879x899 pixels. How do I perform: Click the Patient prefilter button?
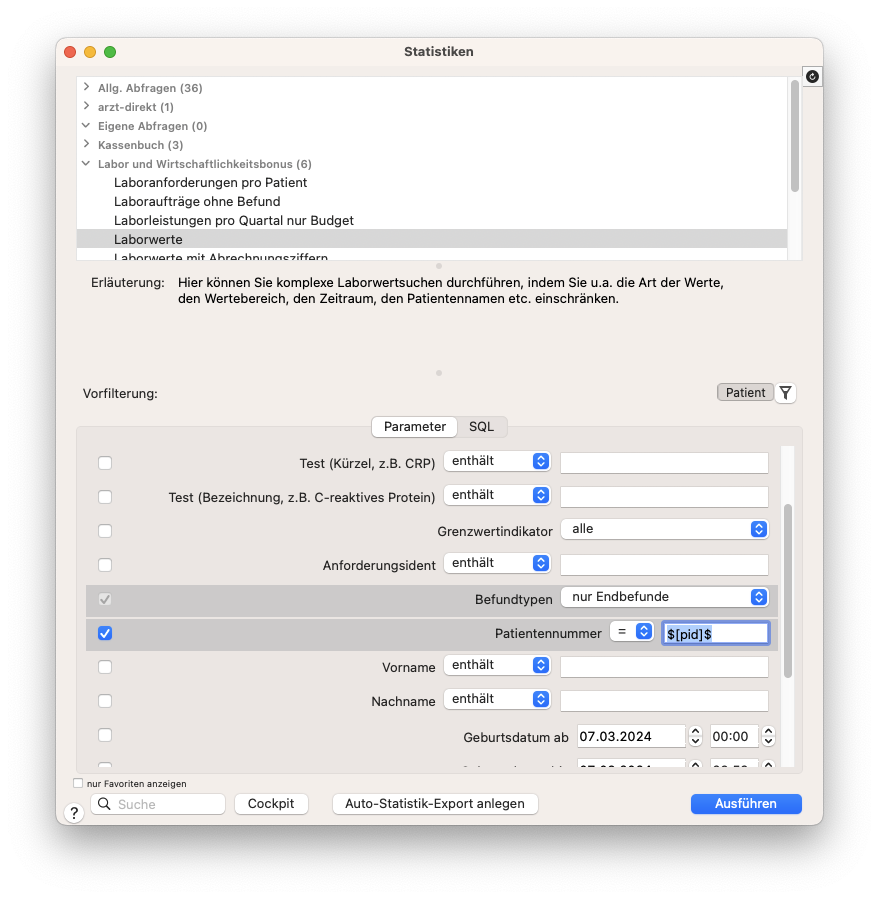(x=745, y=393)
